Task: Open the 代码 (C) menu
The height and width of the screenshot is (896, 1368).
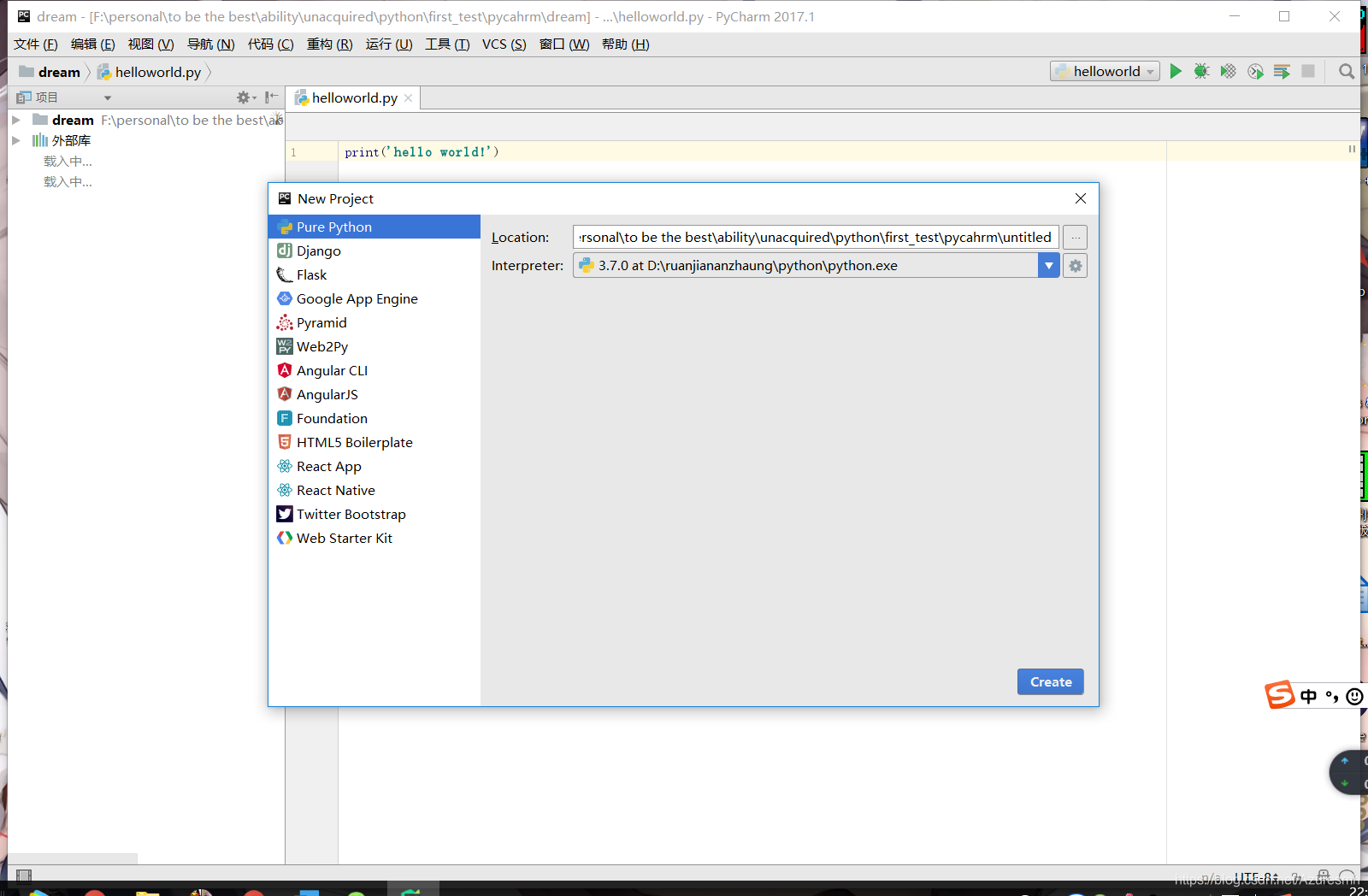Action: tap(270, 44)
